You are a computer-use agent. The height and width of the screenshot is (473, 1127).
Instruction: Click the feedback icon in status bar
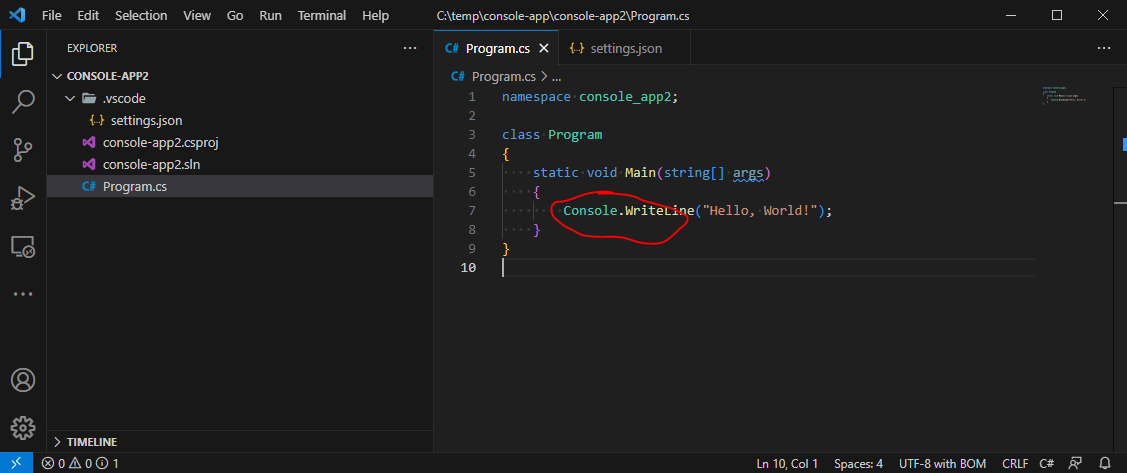tap(1075, 464)
